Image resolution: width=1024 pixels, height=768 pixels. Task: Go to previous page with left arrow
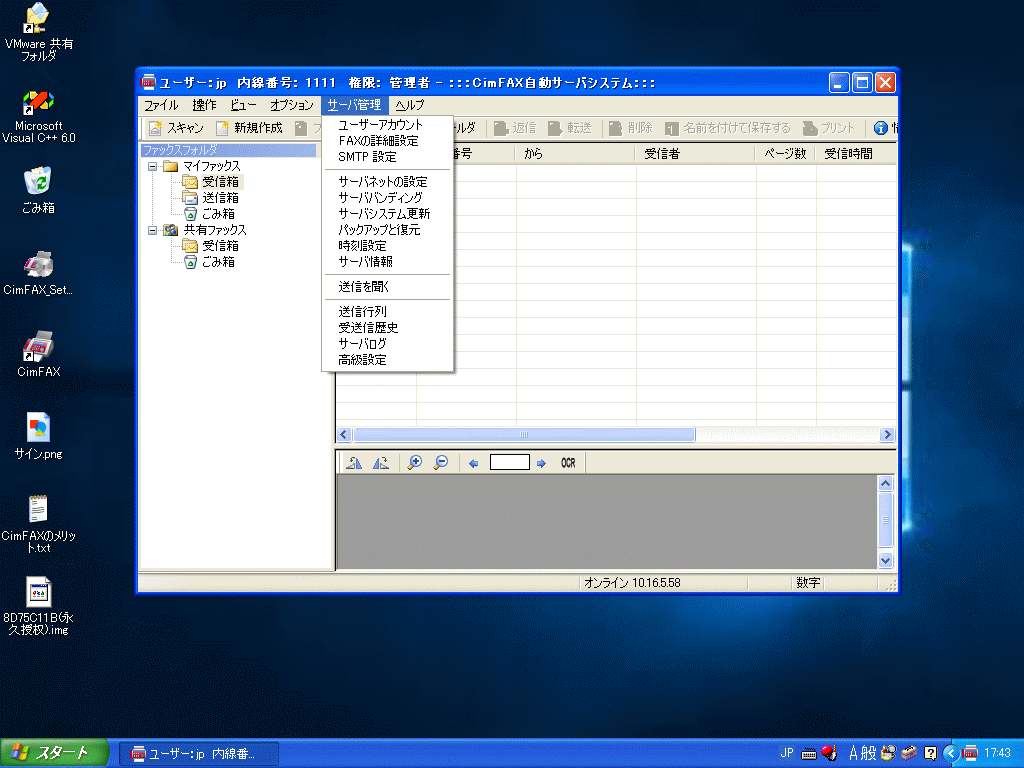tap(473, 463)
